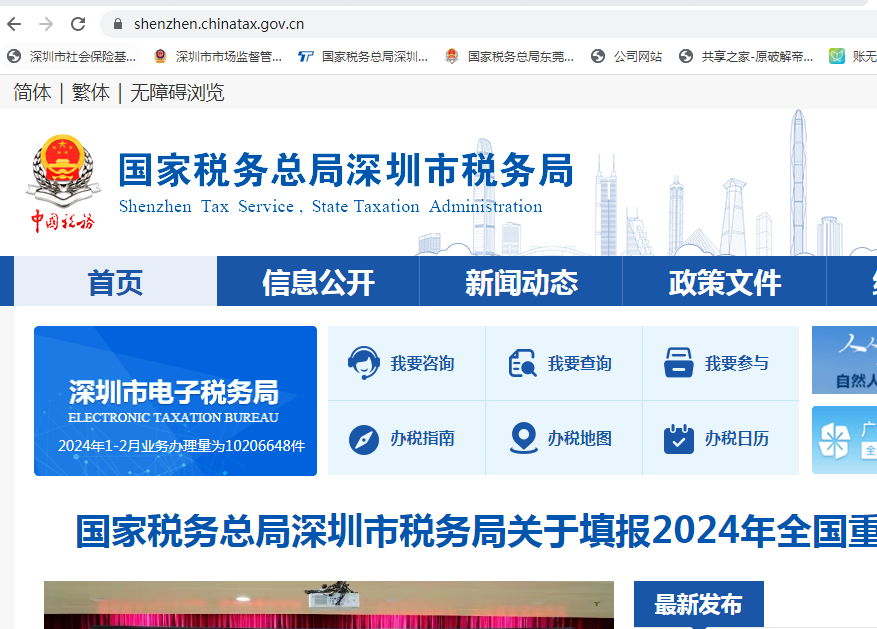Click the 我要参与 inbox icon
The height and width of the screenshot is (629, 877).
pos(679,362)
